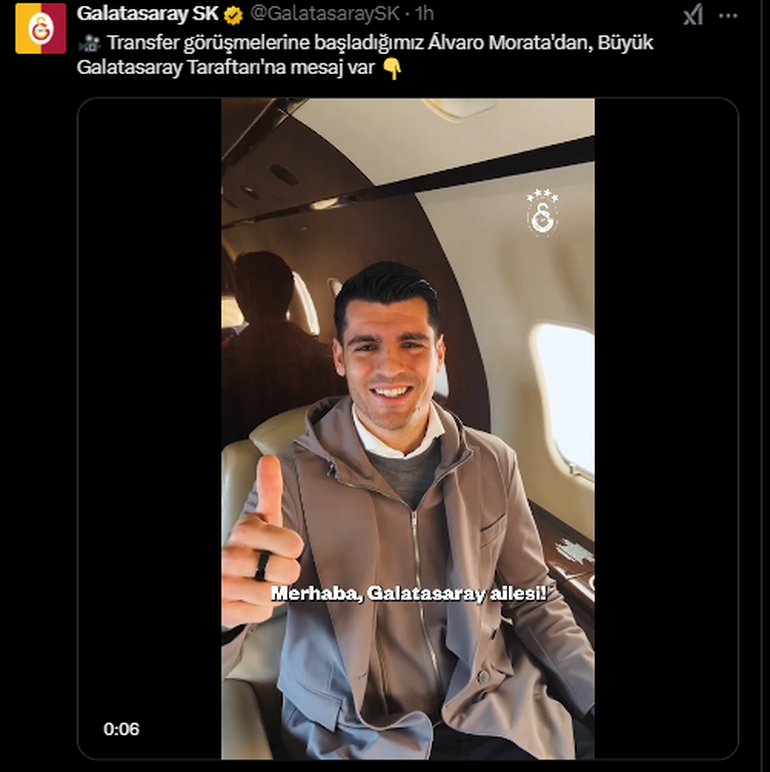Open the Galatasaray SK profile avatar
This screenshot has height=772, width=770.
pos(40,29)
